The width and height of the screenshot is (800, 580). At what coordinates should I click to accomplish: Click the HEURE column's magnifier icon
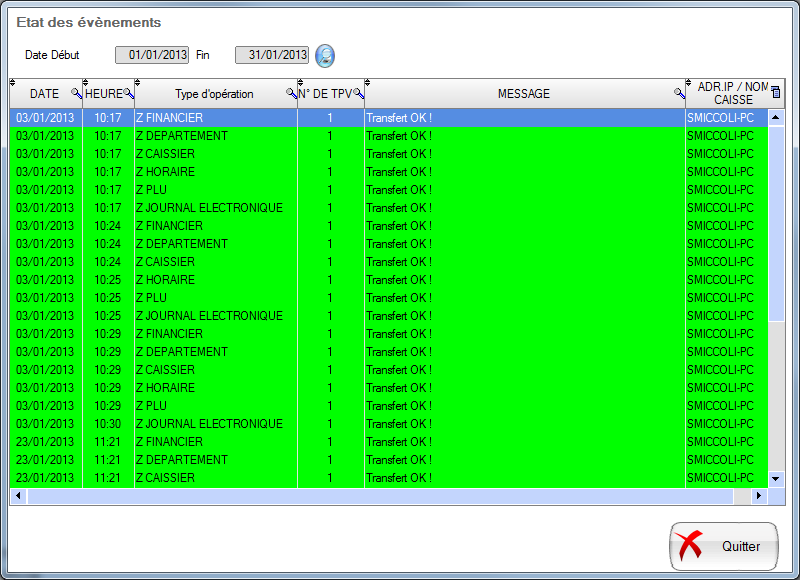pos(126,93)
